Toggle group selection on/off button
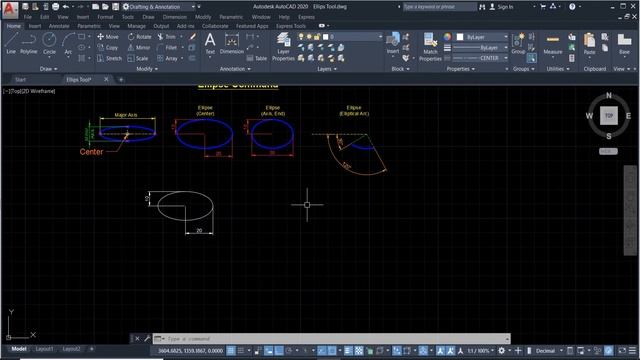This screenshot has width=640, height=360. [x=531, y=58]
